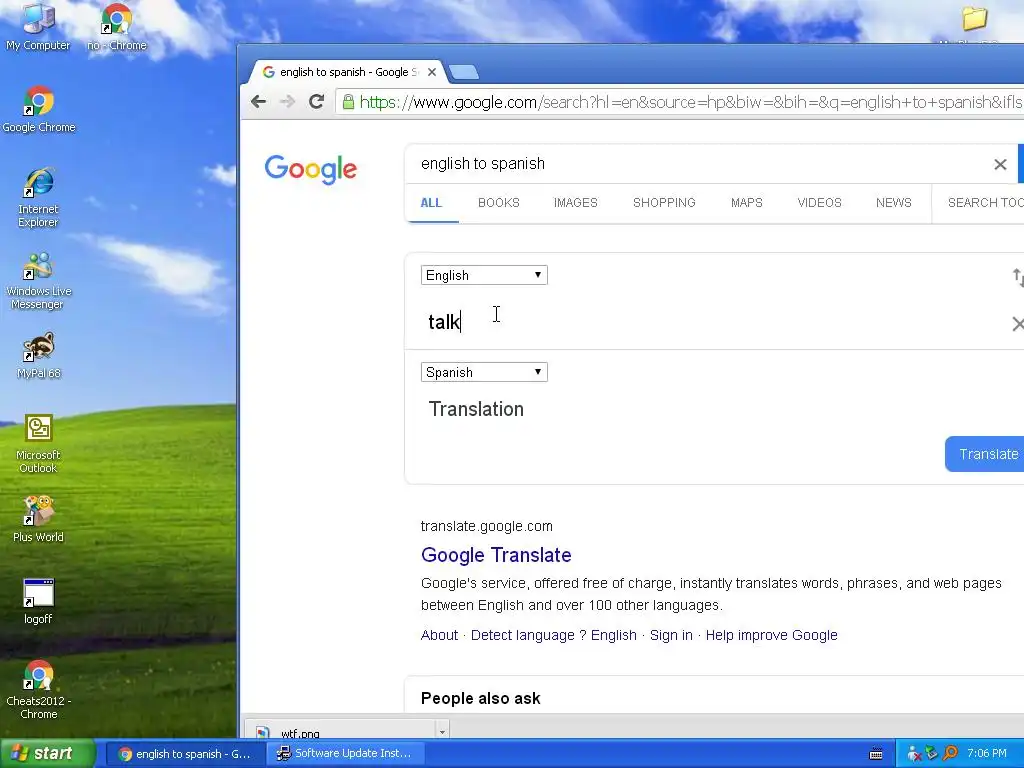Click the blue Translate button
The image size is (1024, 768).
(x=985, y=454)
